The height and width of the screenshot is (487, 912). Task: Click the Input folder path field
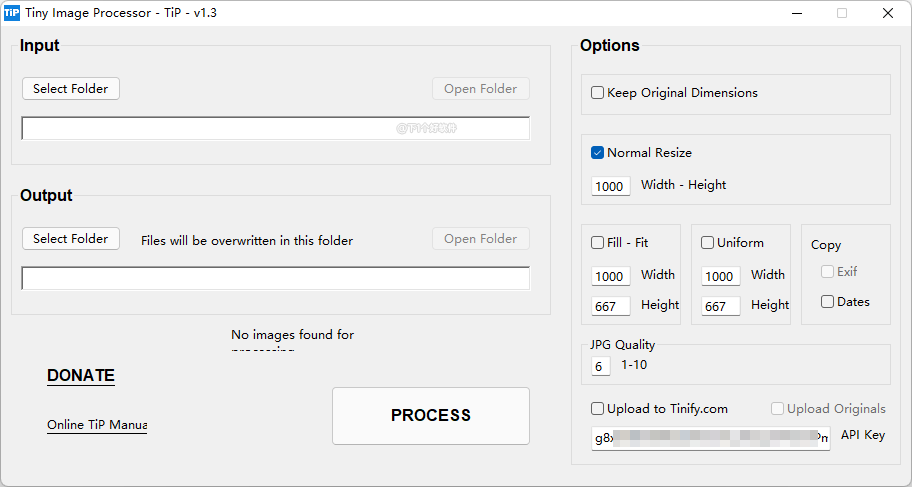(x=276, y=129)
